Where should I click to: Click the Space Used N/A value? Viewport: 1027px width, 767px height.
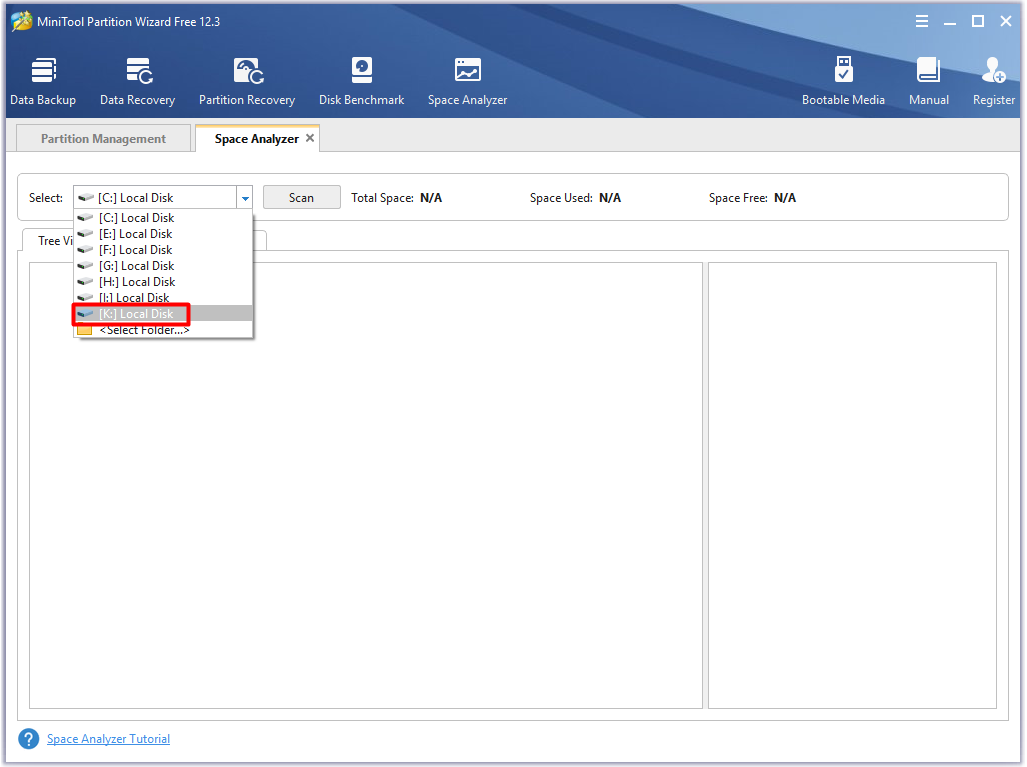(x=610, y=198)
